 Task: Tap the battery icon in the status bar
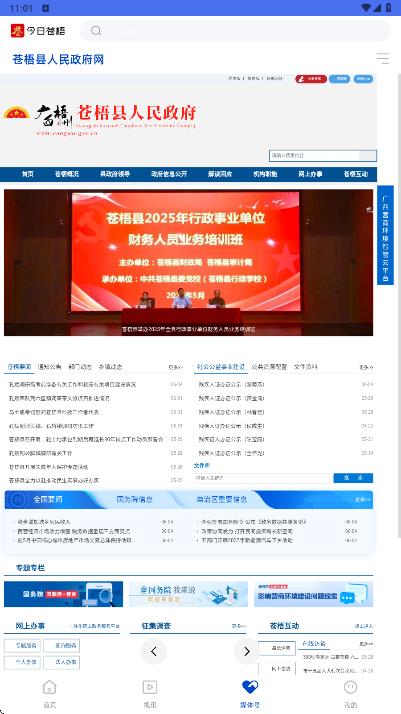pos(389,8)
